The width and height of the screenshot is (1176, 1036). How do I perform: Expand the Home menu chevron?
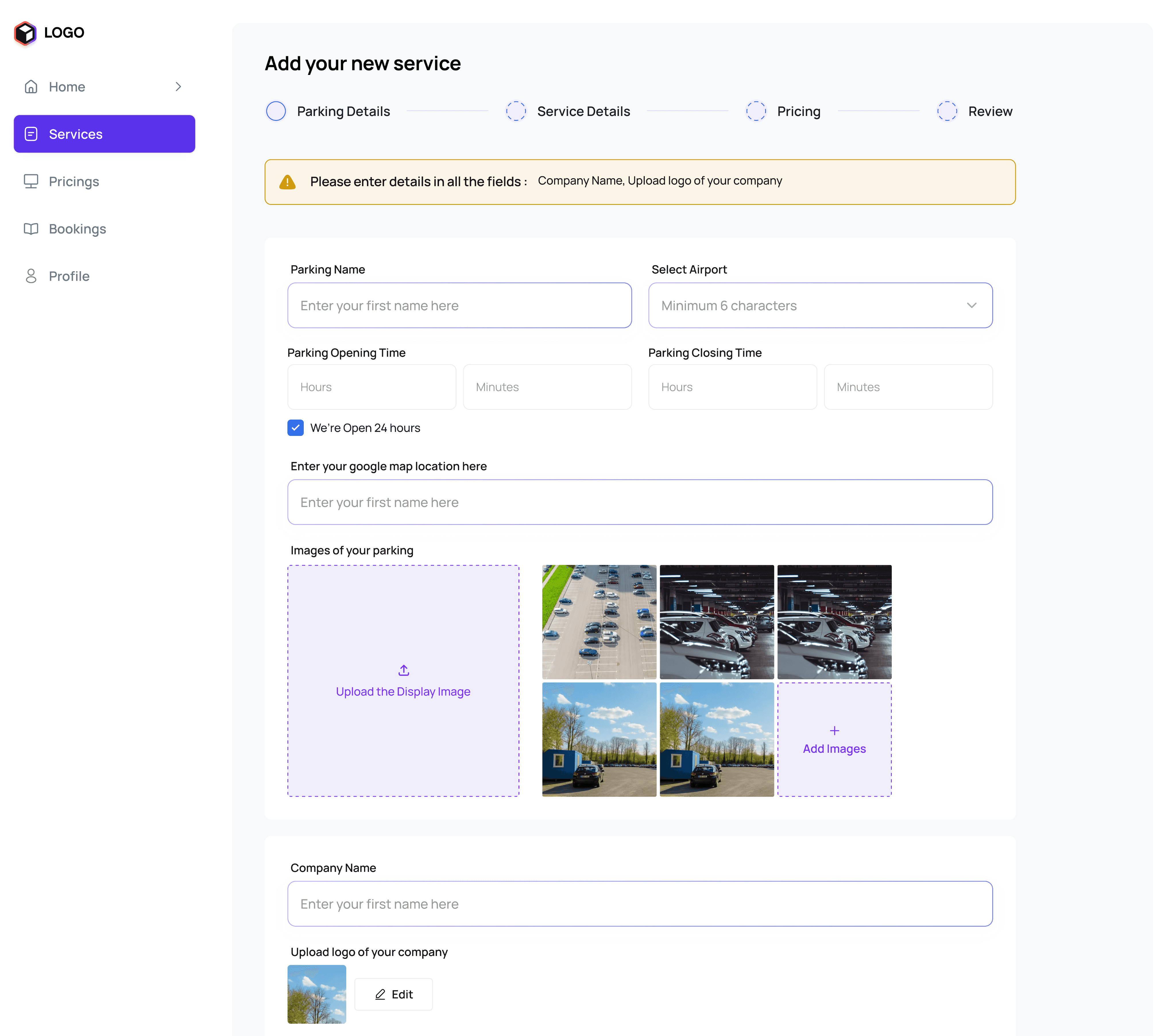(178, 87)
